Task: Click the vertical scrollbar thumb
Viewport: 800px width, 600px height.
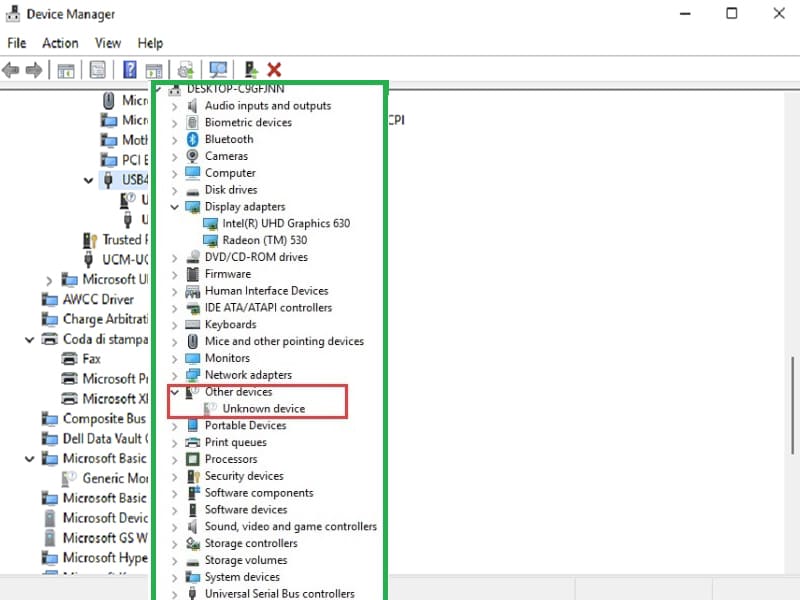Action: tap(792, 406)
